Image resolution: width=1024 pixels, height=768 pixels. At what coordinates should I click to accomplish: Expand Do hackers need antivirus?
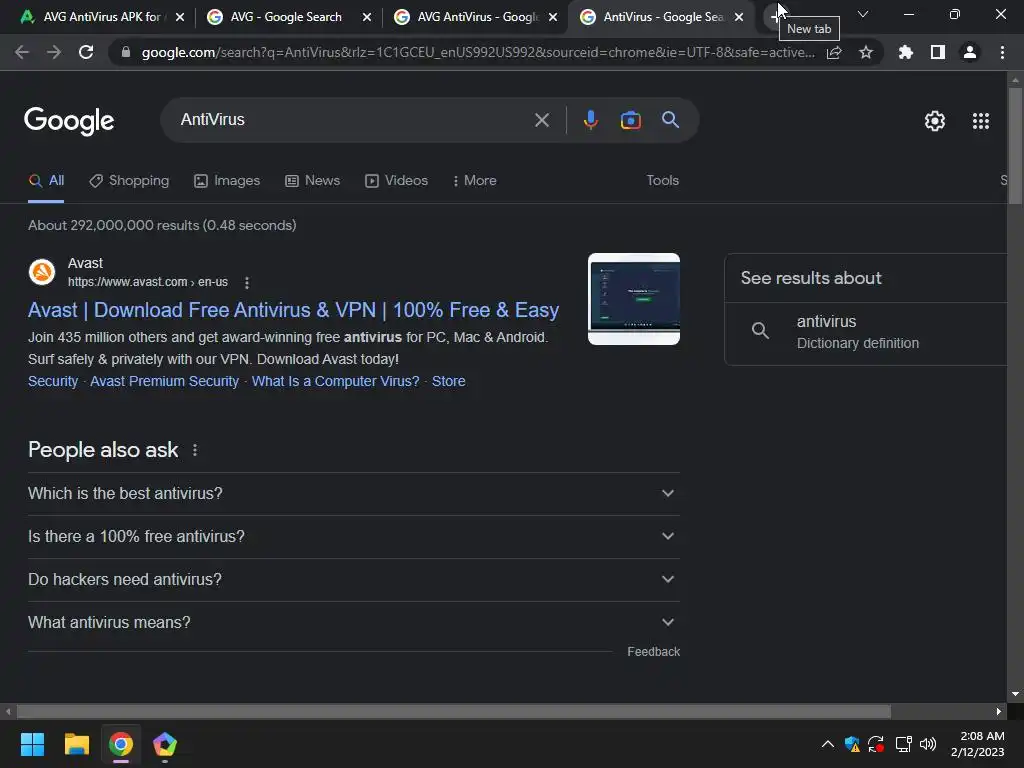(x=353, y=580)
